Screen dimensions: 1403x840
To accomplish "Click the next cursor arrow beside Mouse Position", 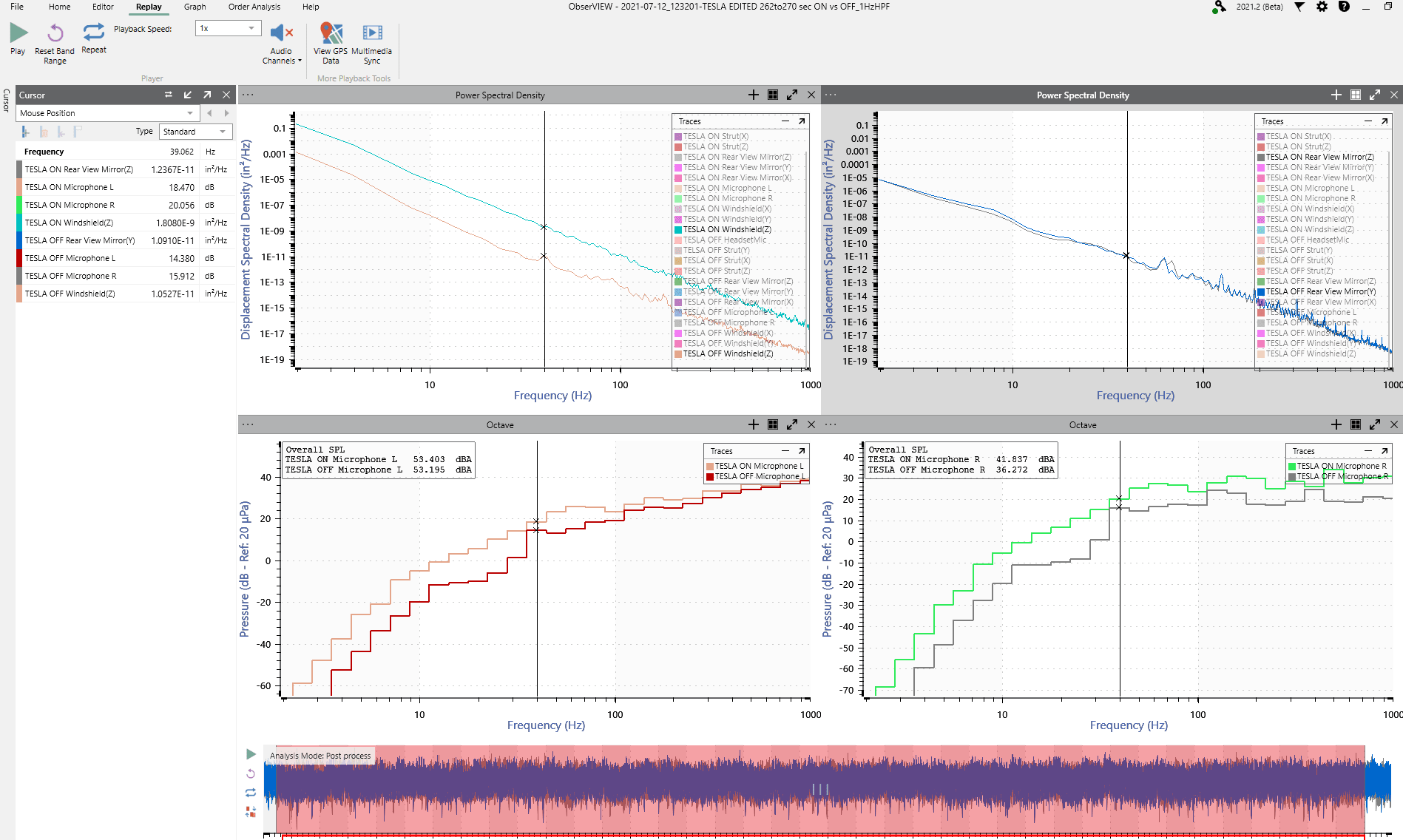I will (x=226, y=113).
